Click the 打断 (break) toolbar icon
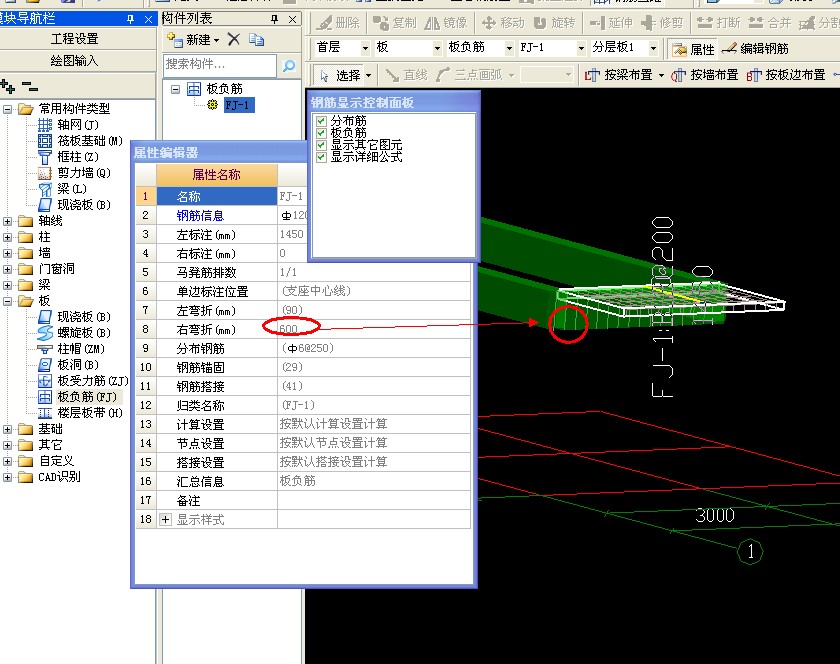 pyautogui.click(x=718, y=23)
